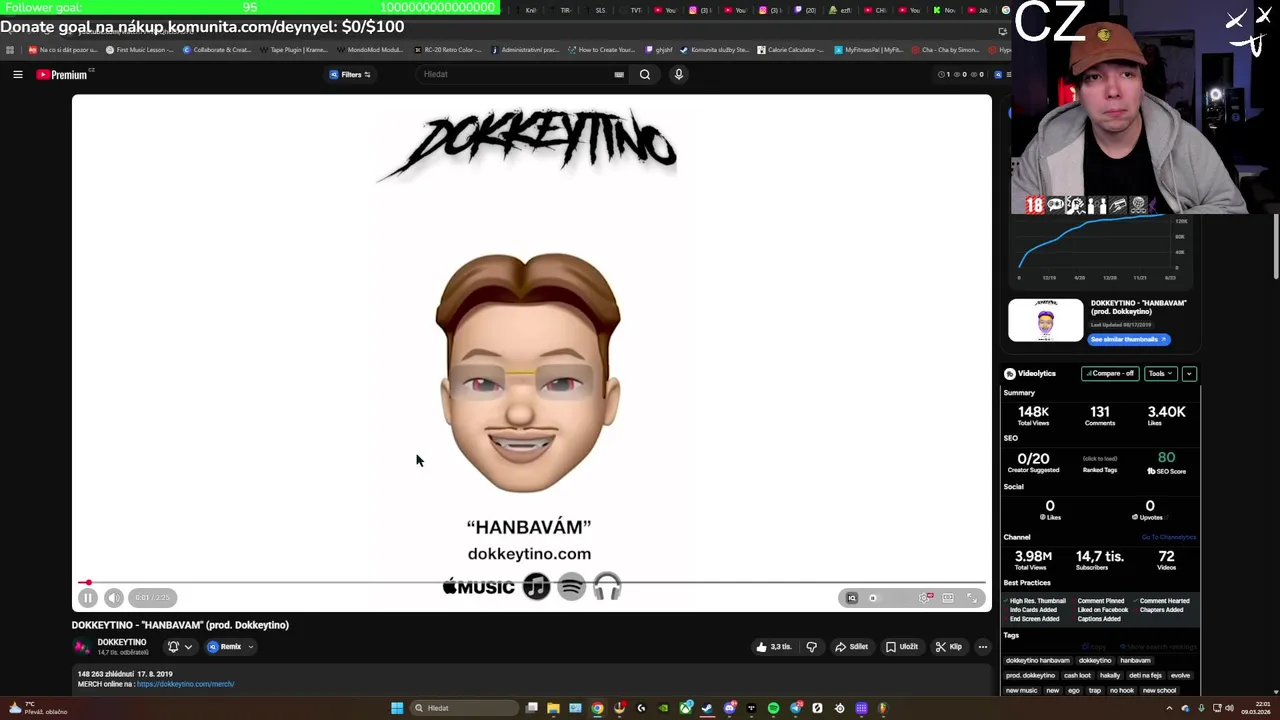
Task: Open 'Collaborate & Creat...' bookmark
Action: [x=217, y=50]
